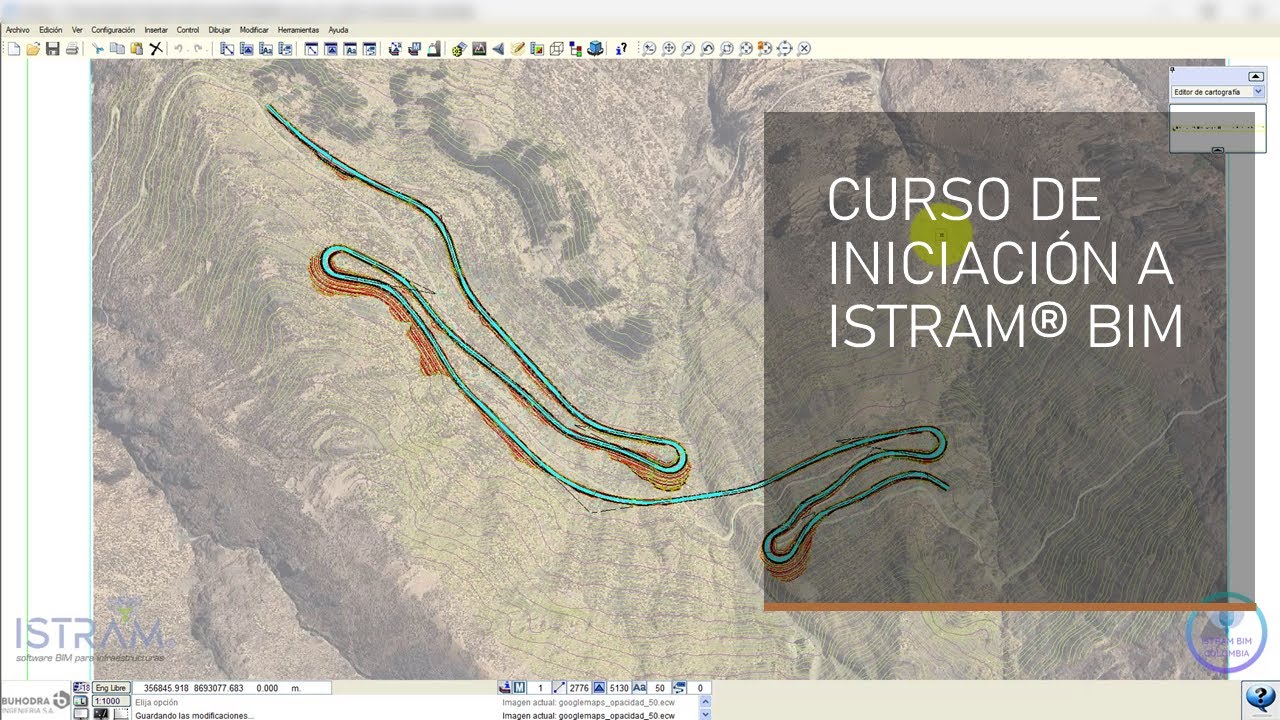
Task: Click the value field showing 2776
Action: click(x=579, y=688)
